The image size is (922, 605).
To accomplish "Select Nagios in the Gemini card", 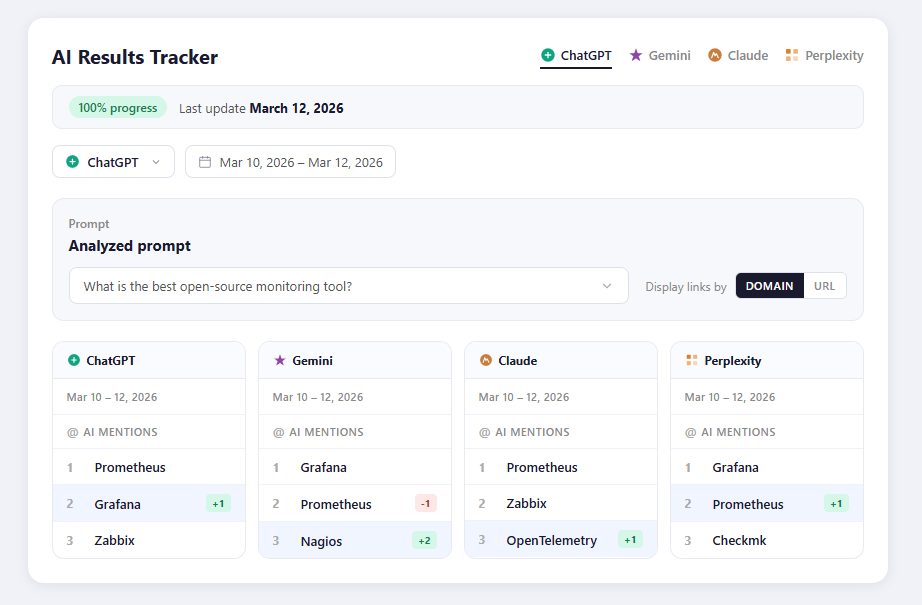I will point(355,540).
